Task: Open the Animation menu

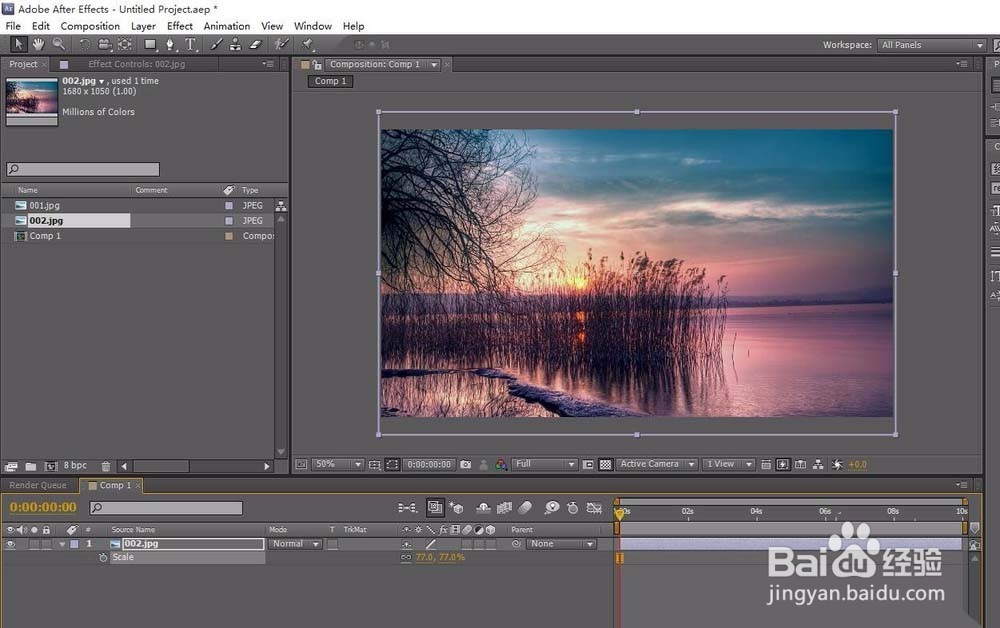Action: 227,26
